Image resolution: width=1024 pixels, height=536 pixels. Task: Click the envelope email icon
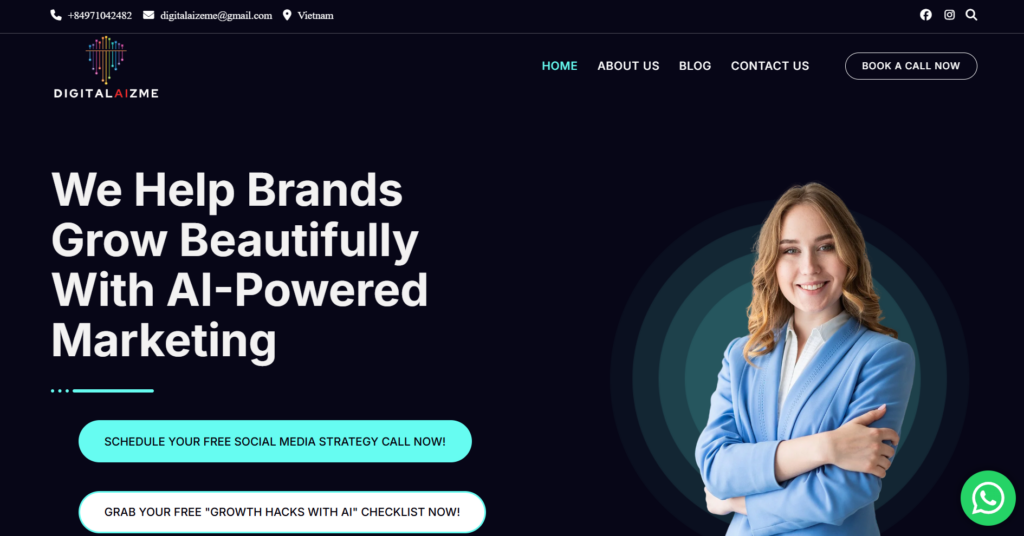(149, 15)
